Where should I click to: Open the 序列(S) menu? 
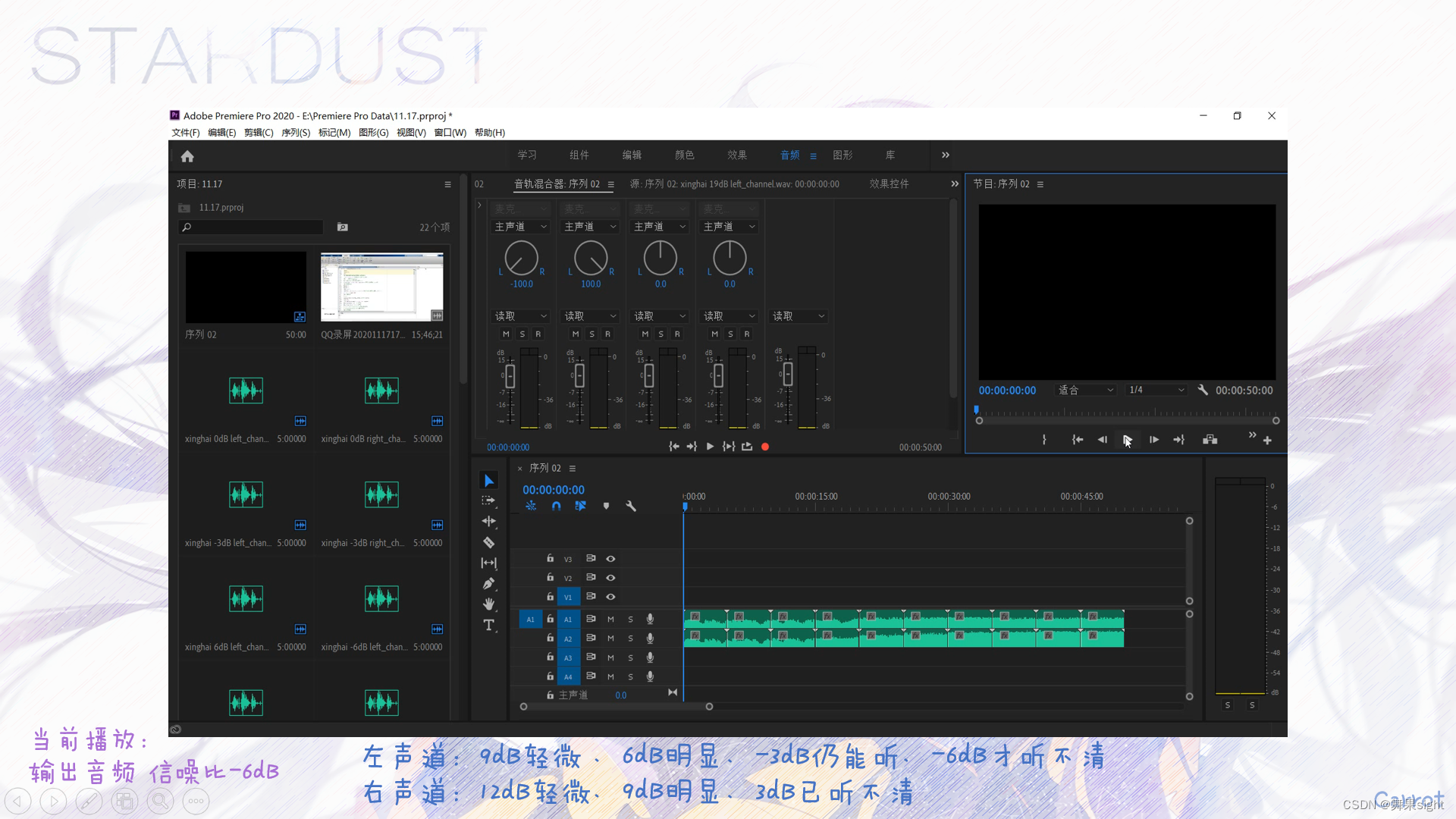pyautogui.click(x=296, y=133)
